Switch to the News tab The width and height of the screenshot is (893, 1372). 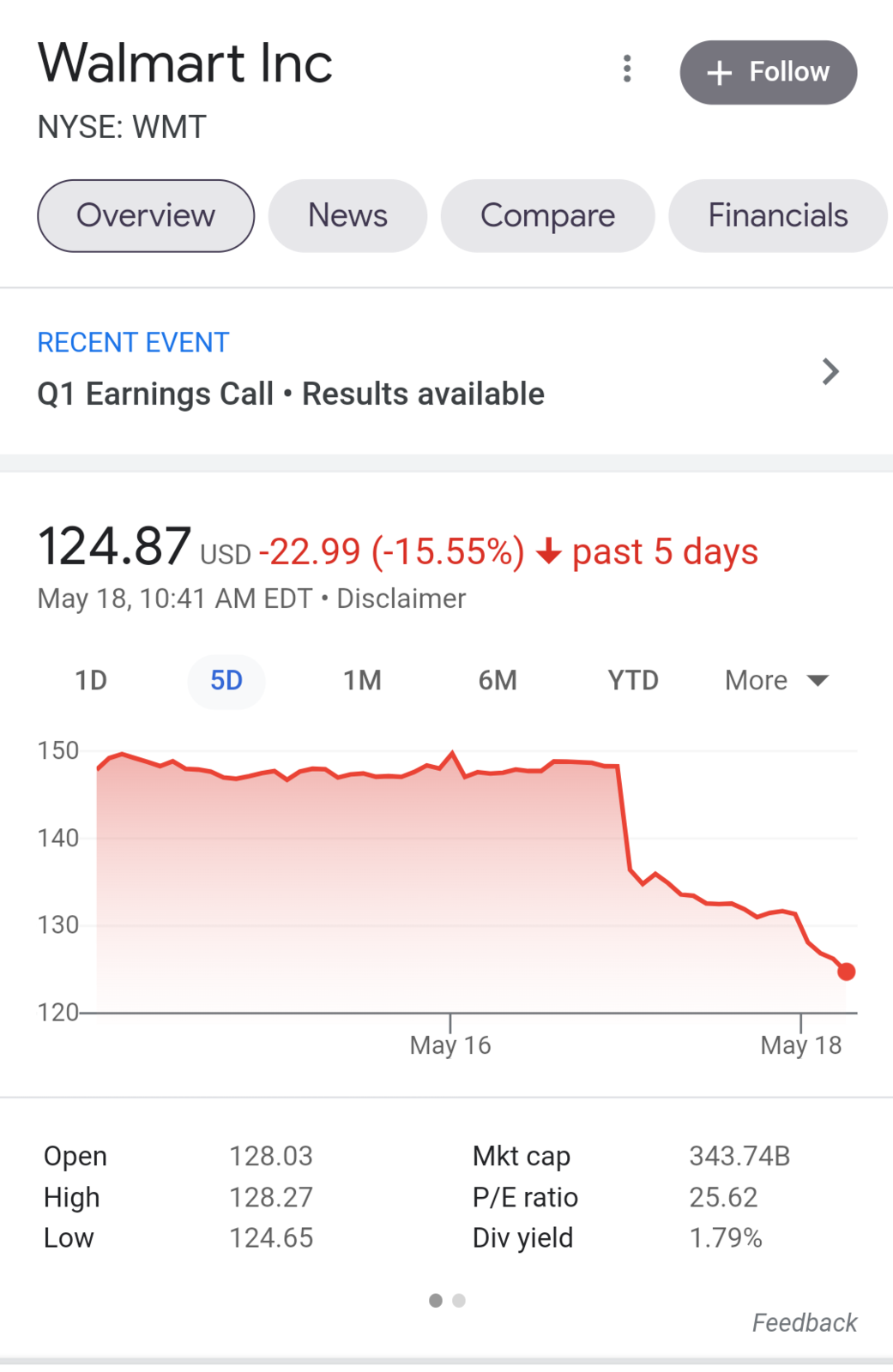tap(347, 216)
